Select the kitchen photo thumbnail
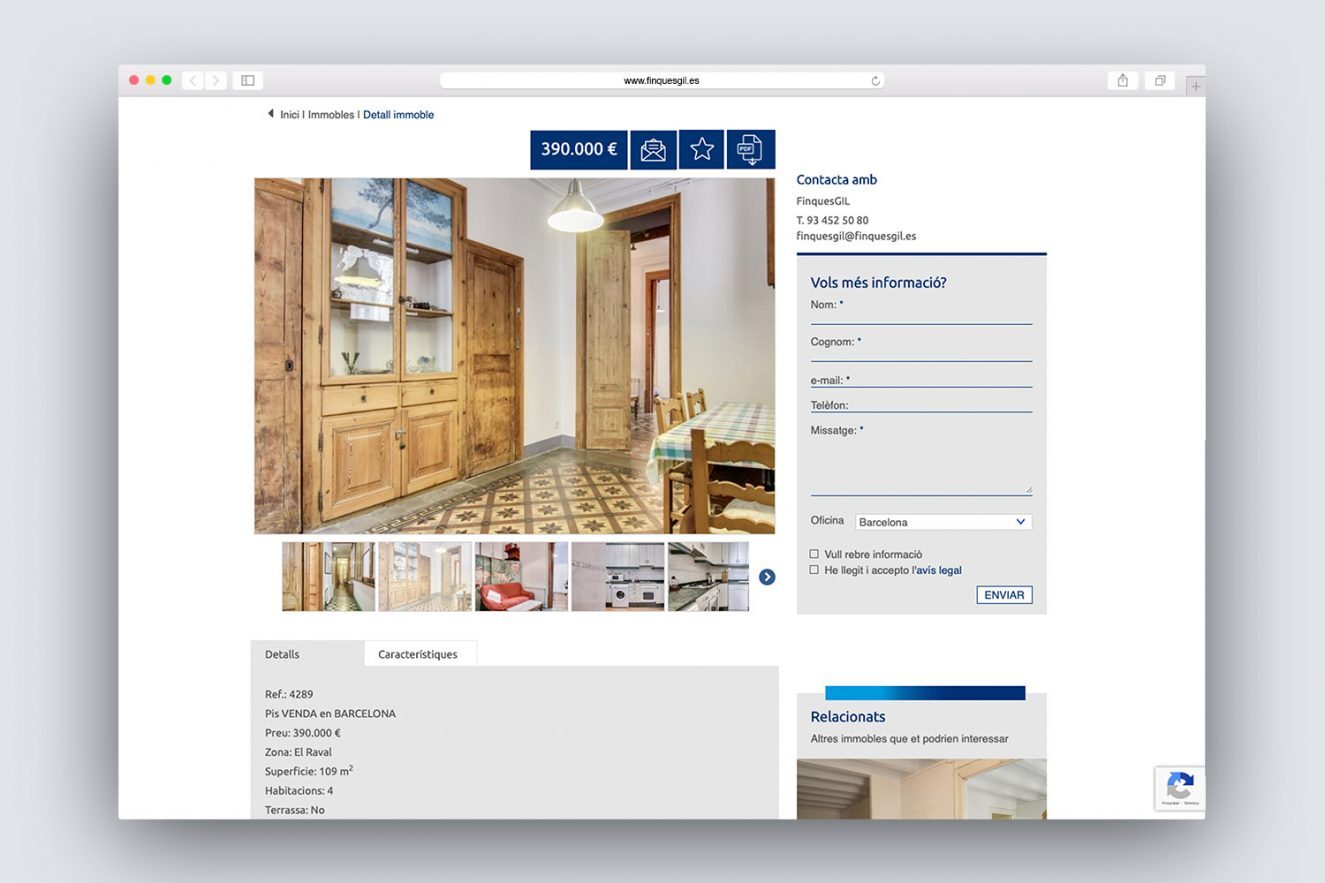The height and width of the screenshot is (883, 1325). (617, 576)
